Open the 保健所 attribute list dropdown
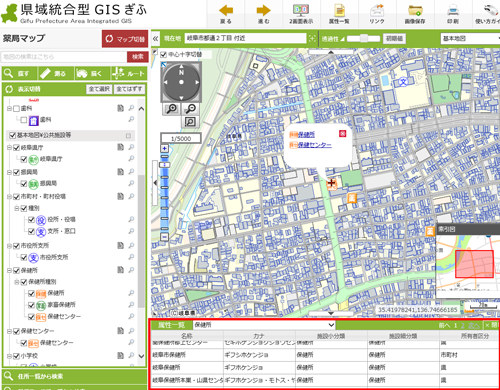 [x=264, y=325]
